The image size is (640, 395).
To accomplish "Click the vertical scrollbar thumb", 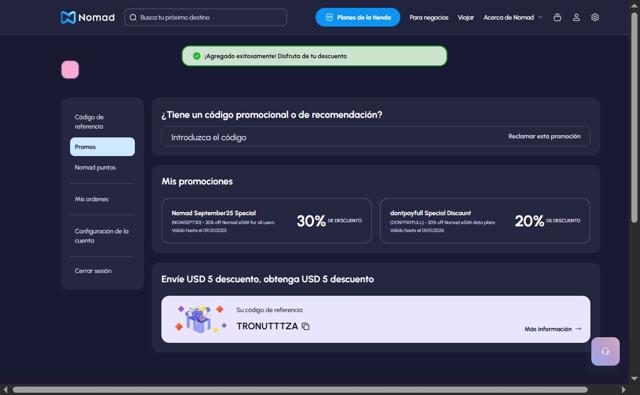I will pyautogui.click(x=634, y=118).
